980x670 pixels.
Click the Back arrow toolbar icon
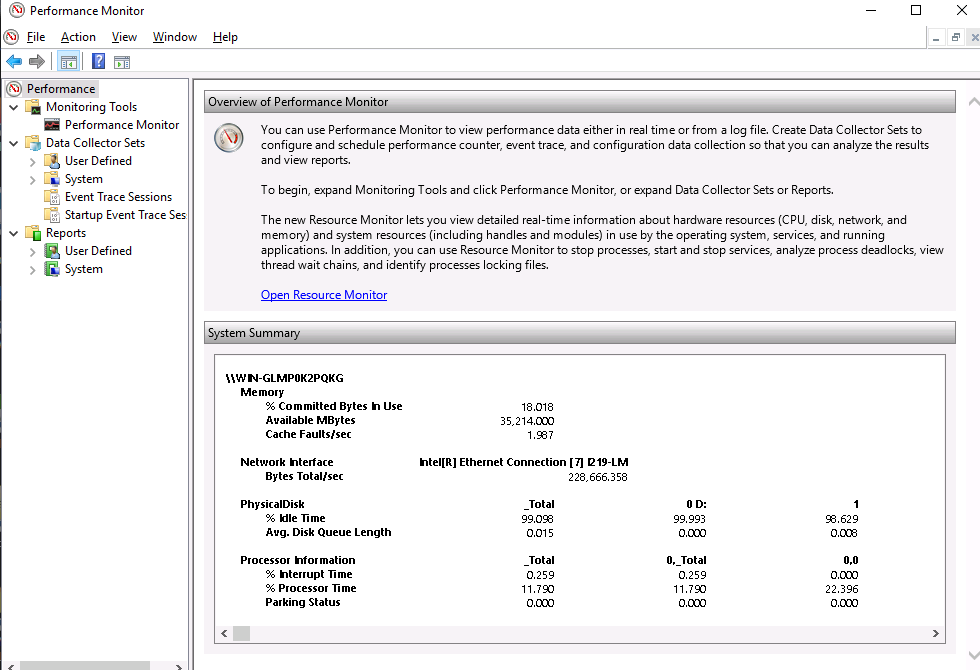click(x=14, y=61)
